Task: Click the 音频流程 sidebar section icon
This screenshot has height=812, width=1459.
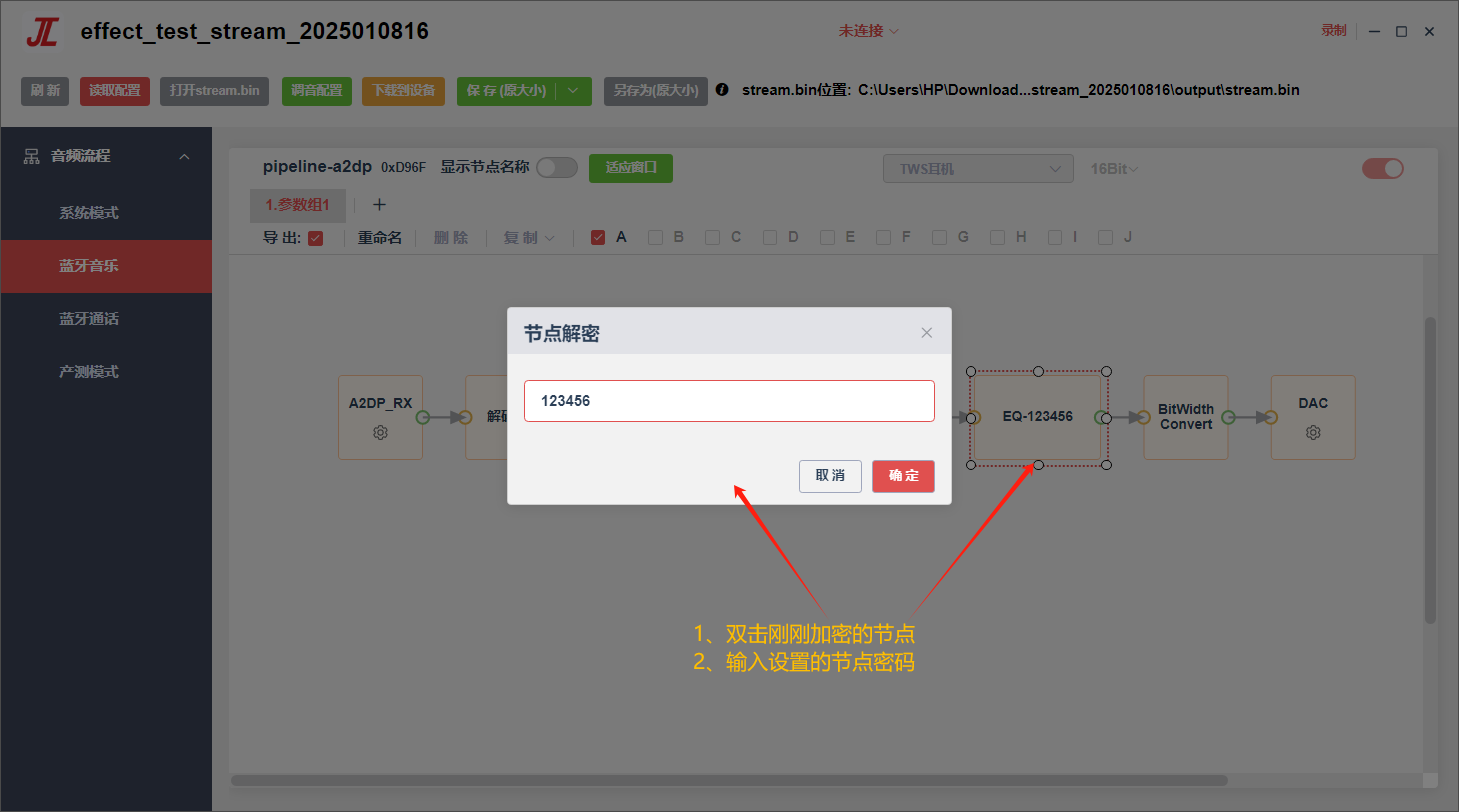Action: pos(31,156)
